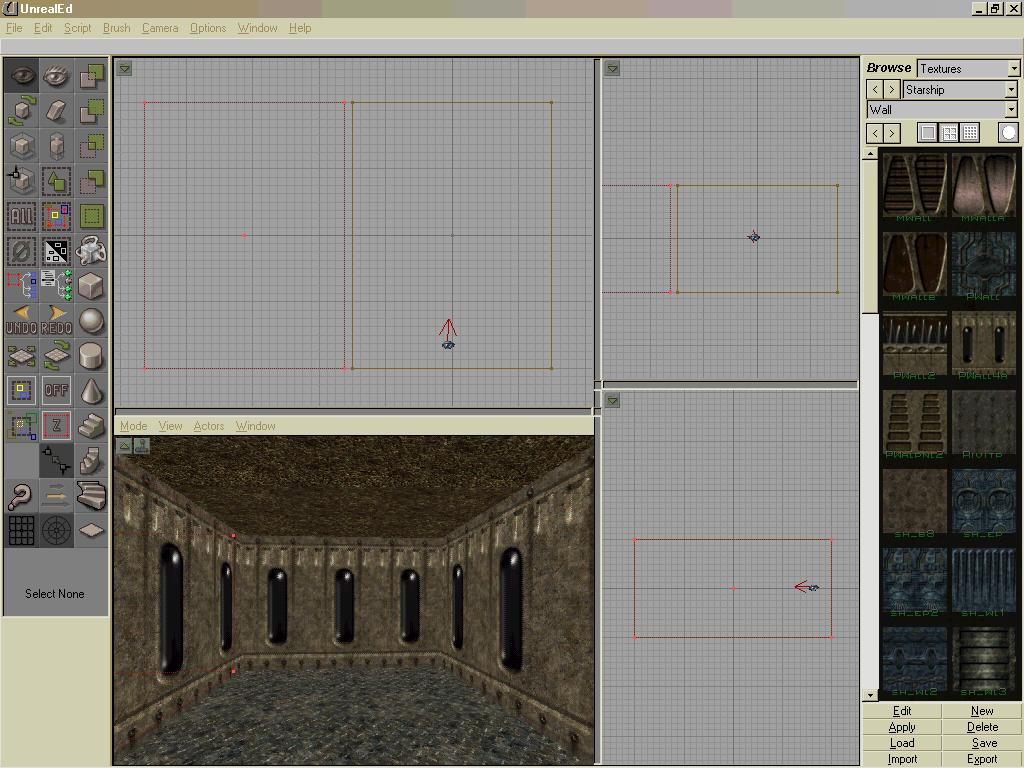This screenshot has height=768, width=1024.
Task: Expand the Starship texture package dropdown
Action: pos(959,89)
